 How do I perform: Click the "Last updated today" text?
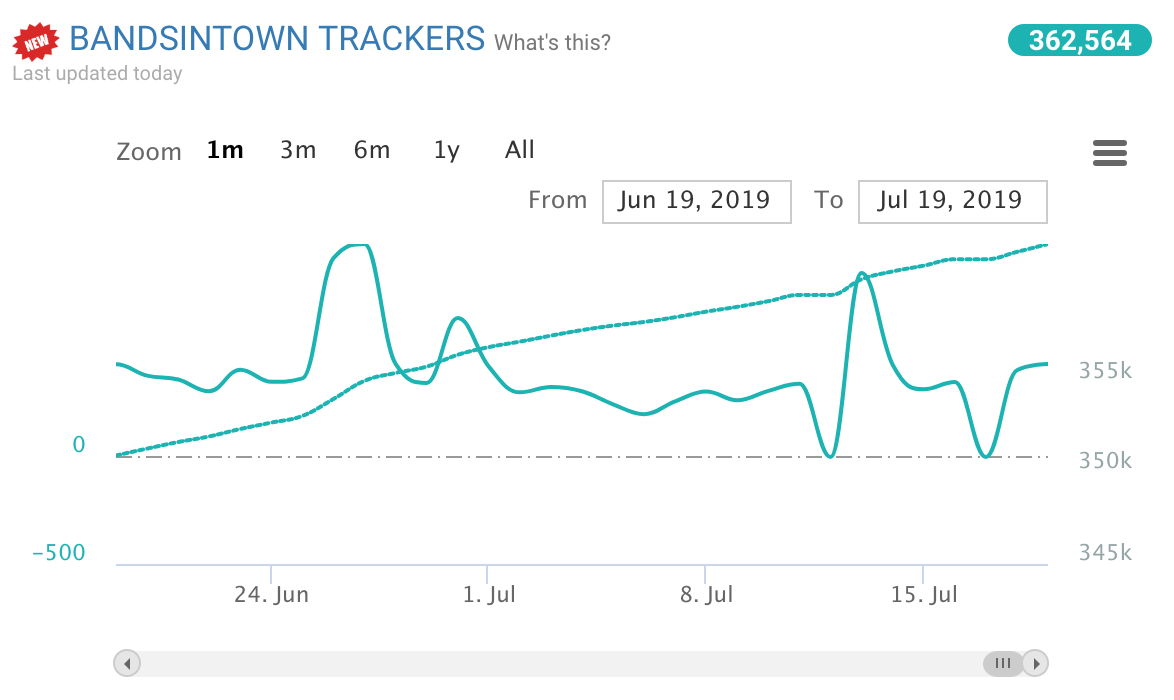97,74
